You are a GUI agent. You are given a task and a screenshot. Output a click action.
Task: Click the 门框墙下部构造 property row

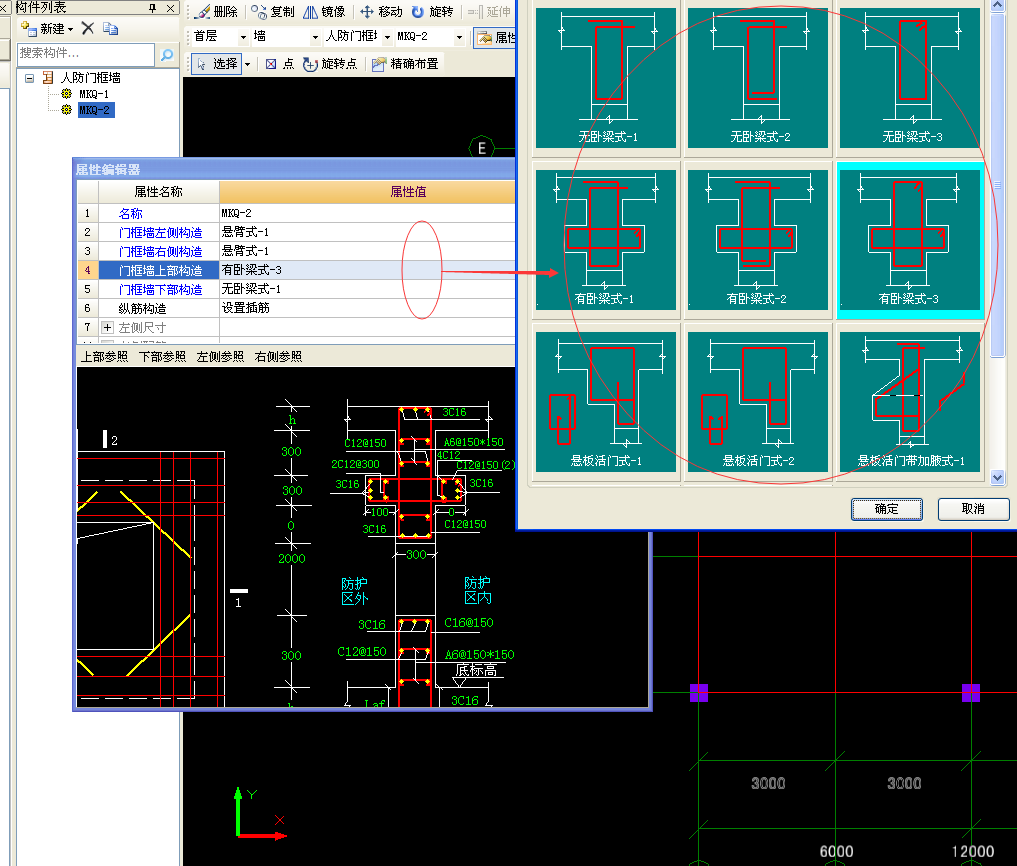(x=296, y=289)
